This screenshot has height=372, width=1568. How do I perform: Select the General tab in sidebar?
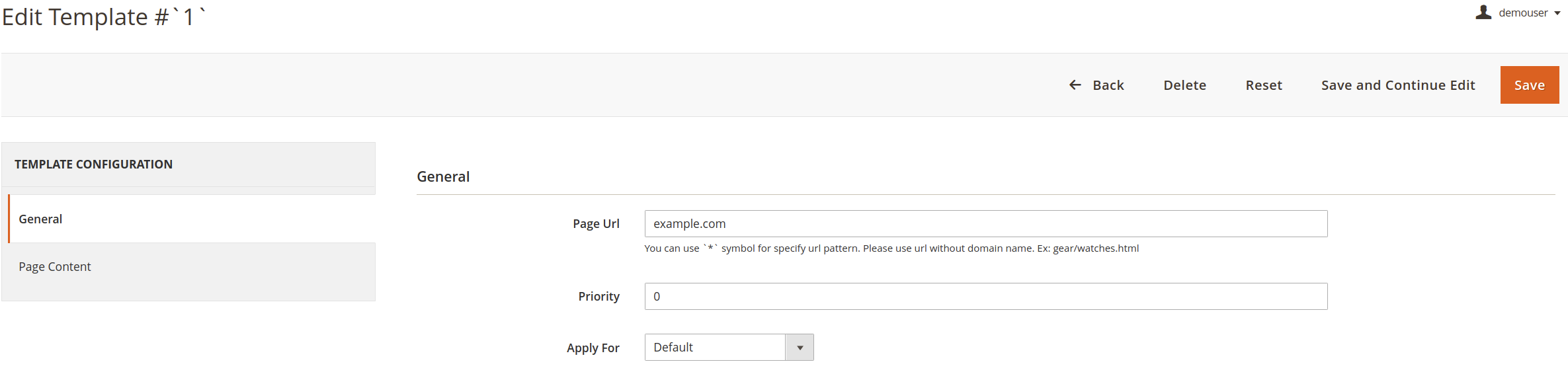click(x=192, y=219)
